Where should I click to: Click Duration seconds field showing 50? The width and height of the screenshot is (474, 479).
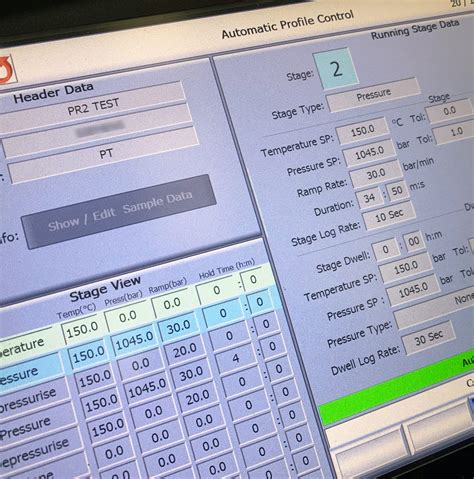[397, 191]
